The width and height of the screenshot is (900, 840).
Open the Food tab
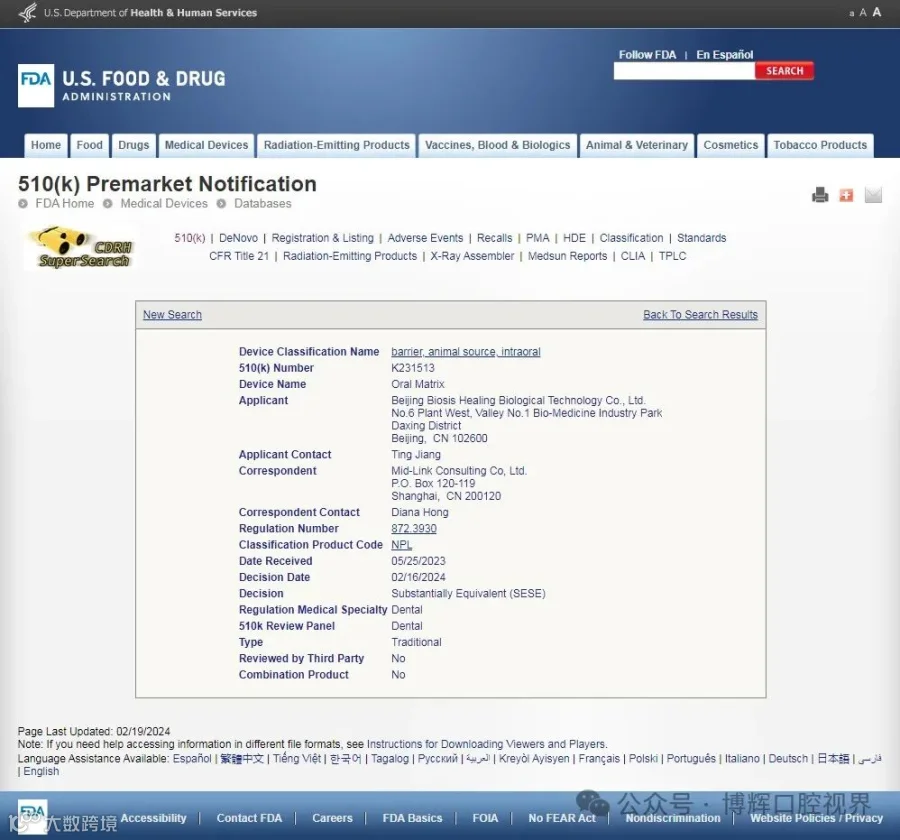click(x=90, y=145)
